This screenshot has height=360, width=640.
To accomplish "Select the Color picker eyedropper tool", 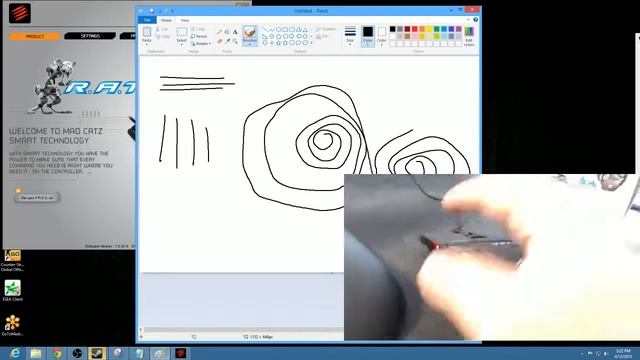I will (227, 41).
